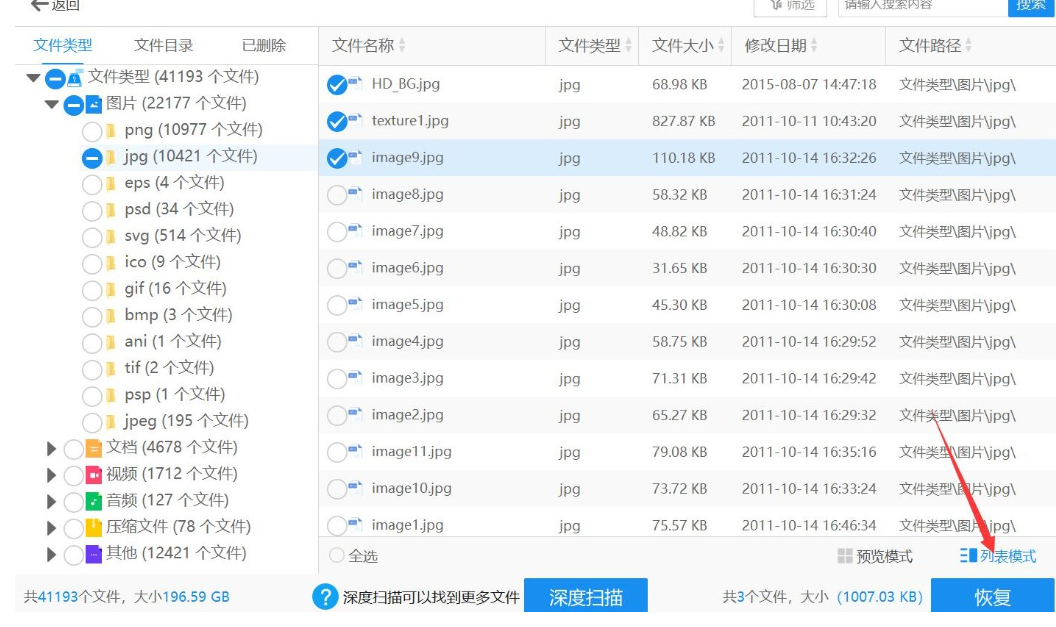
Task: Switch to 预览模式 view icon
Action: click(845, 556)
